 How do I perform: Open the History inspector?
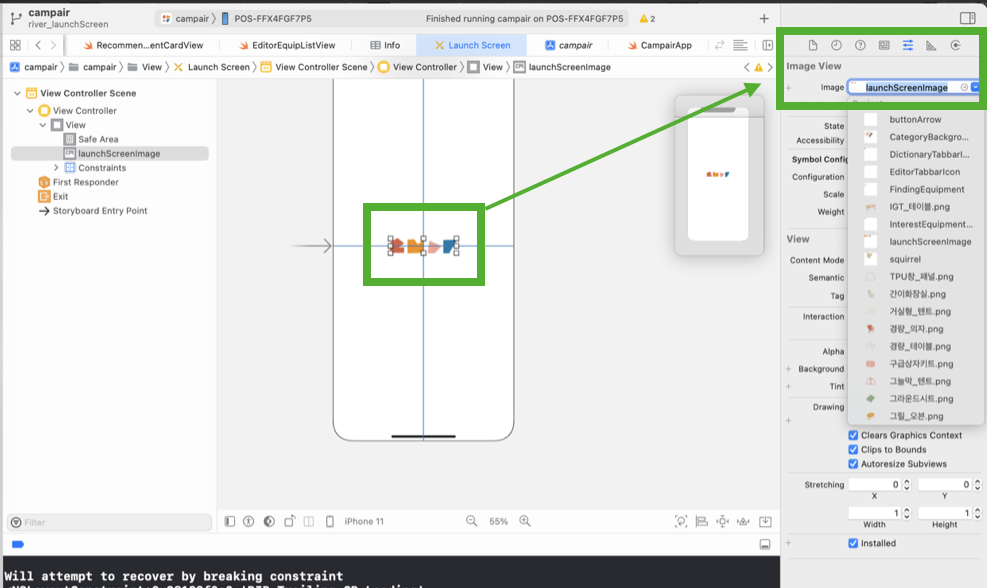(x=836, y=45)
